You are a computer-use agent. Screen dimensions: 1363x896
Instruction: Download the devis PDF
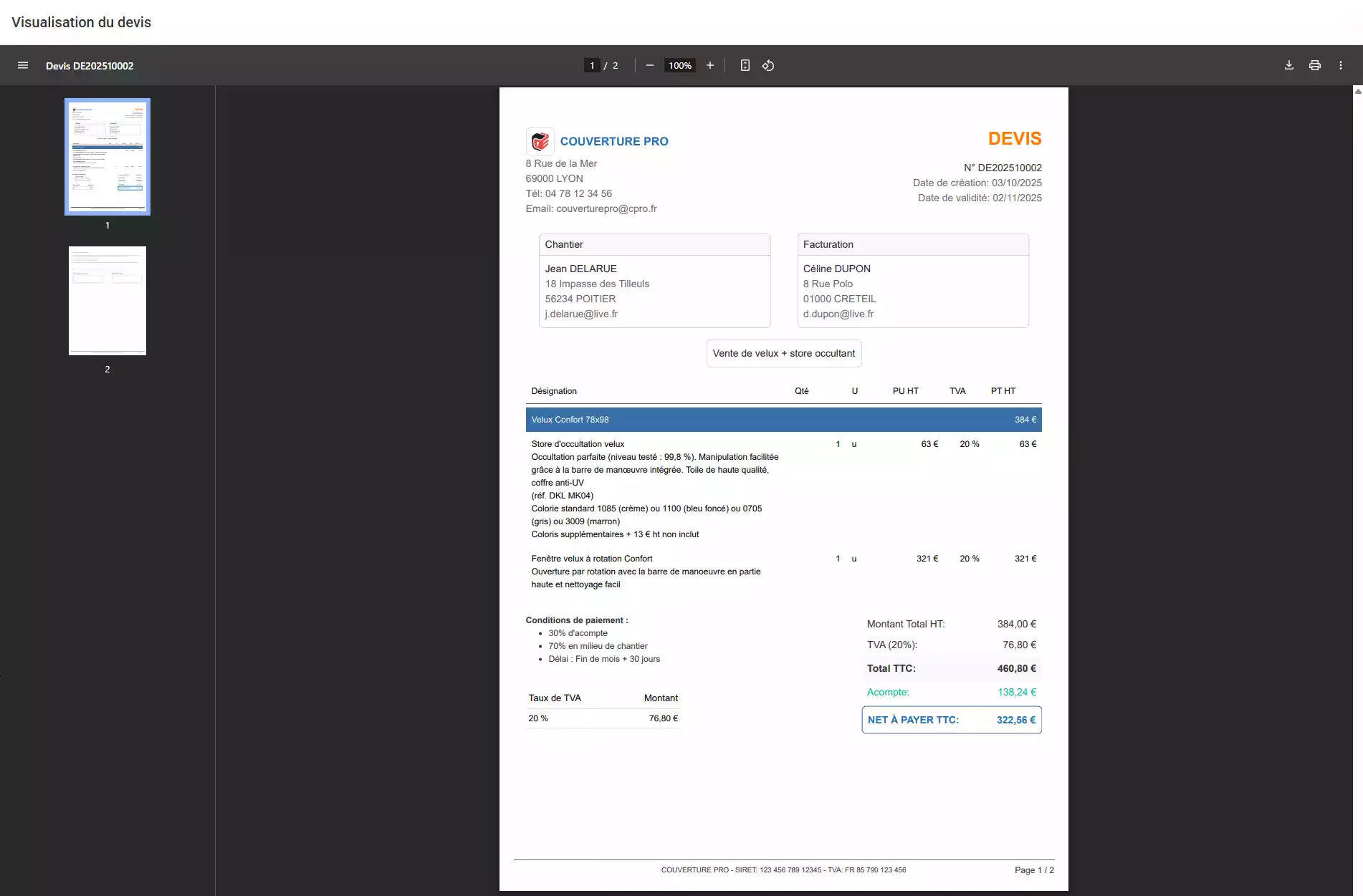coord(1288,65)
